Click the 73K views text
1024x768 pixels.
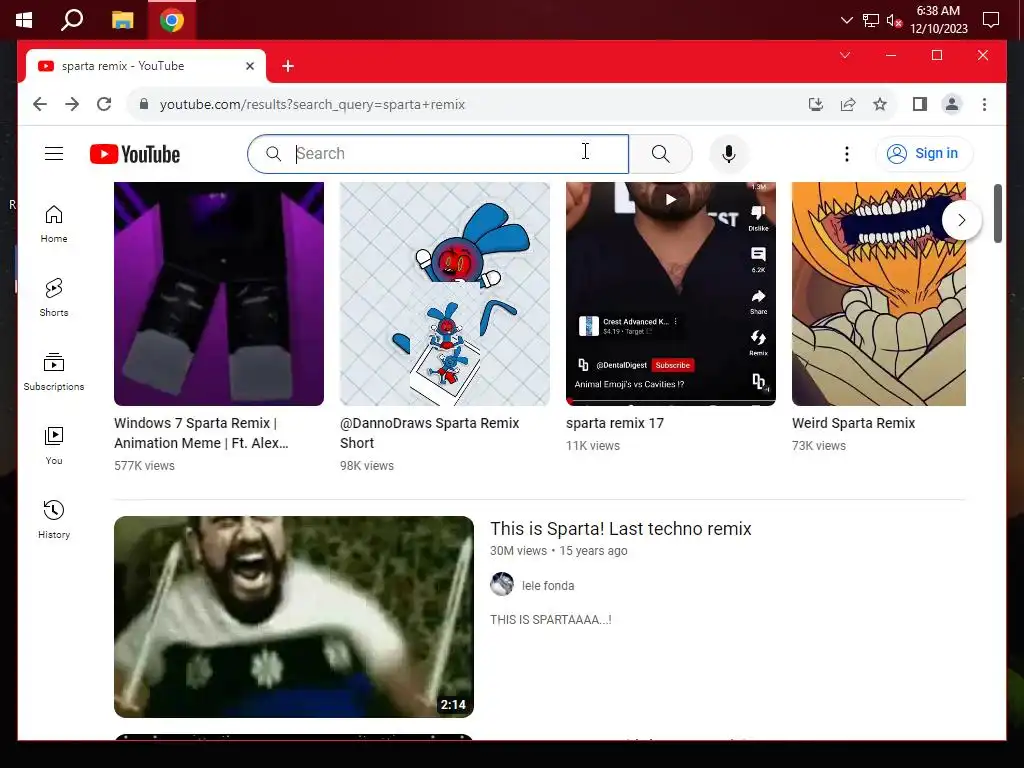[818, 445]
